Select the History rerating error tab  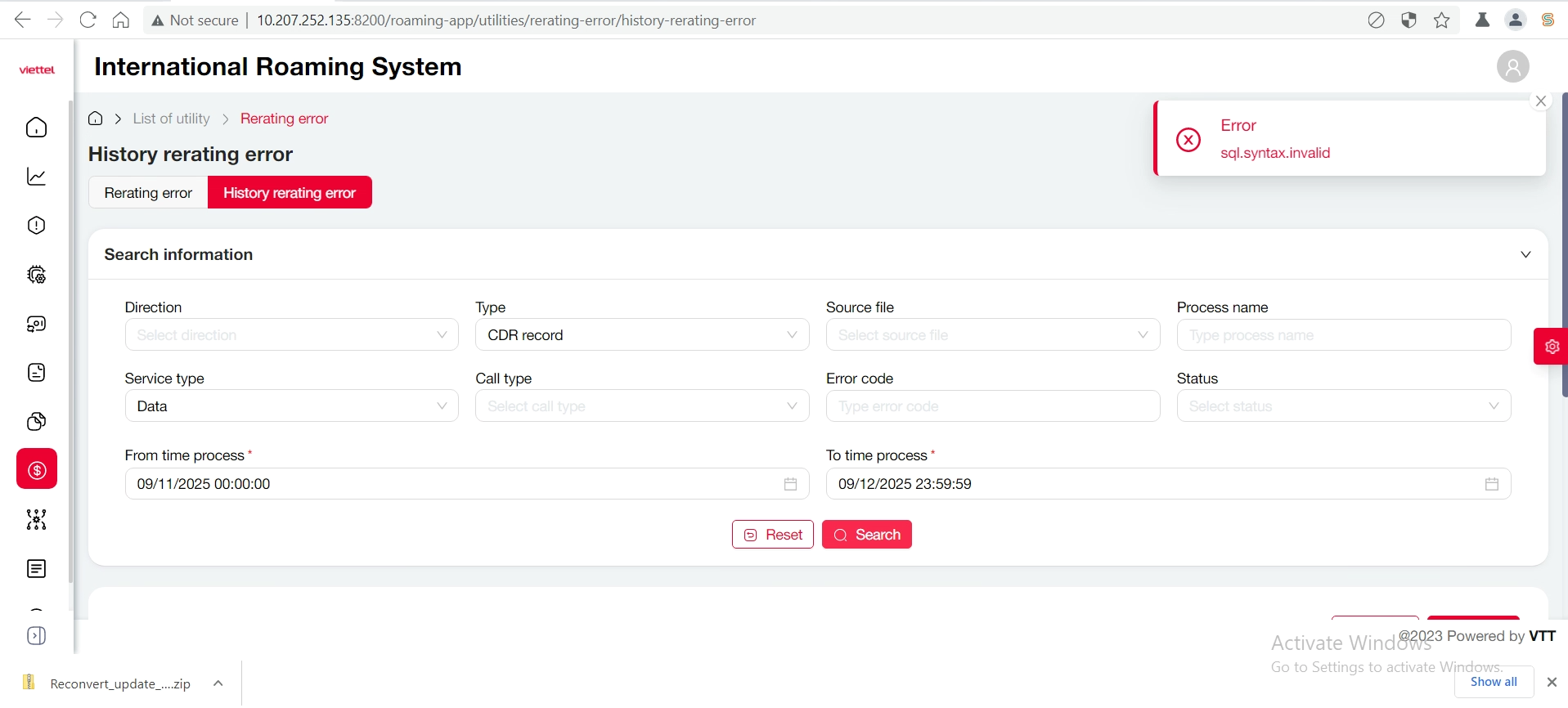[290, 193]
